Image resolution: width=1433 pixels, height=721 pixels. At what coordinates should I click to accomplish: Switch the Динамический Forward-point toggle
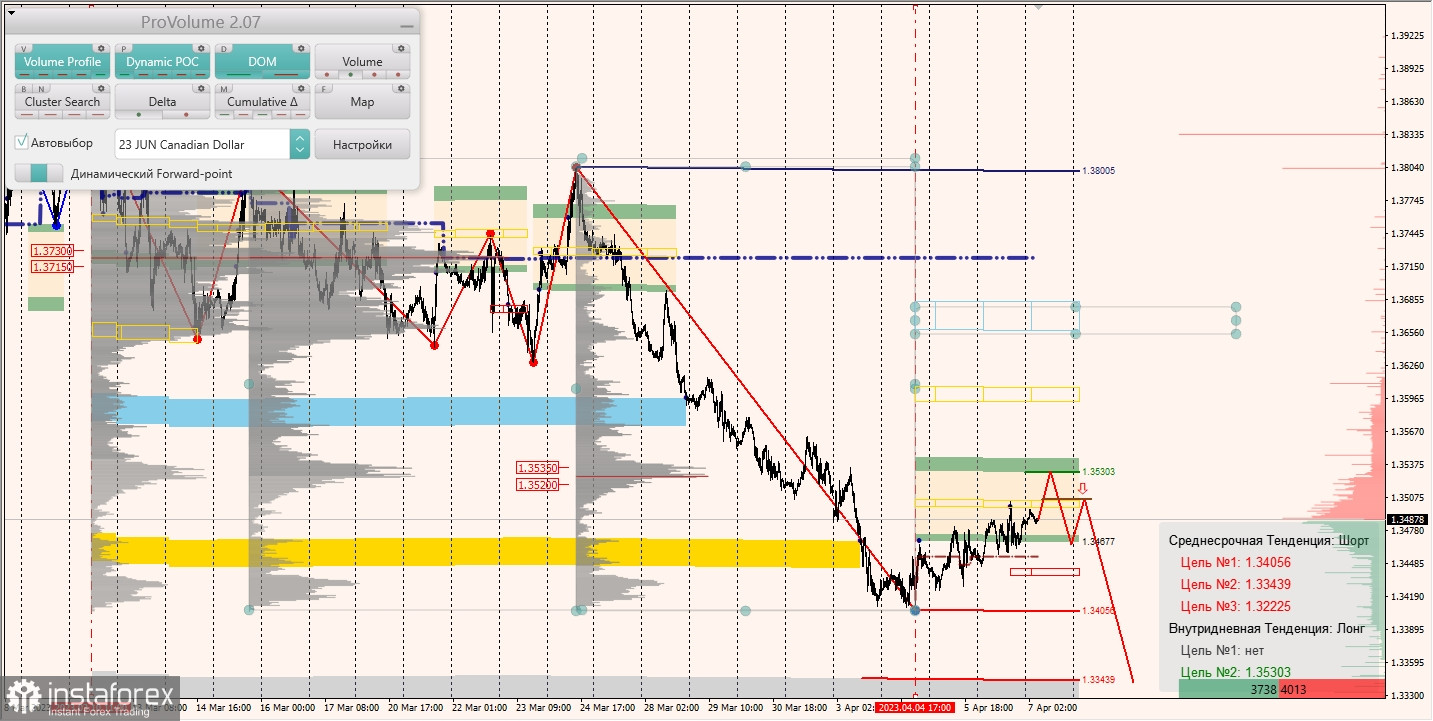(x=39, y=173)
